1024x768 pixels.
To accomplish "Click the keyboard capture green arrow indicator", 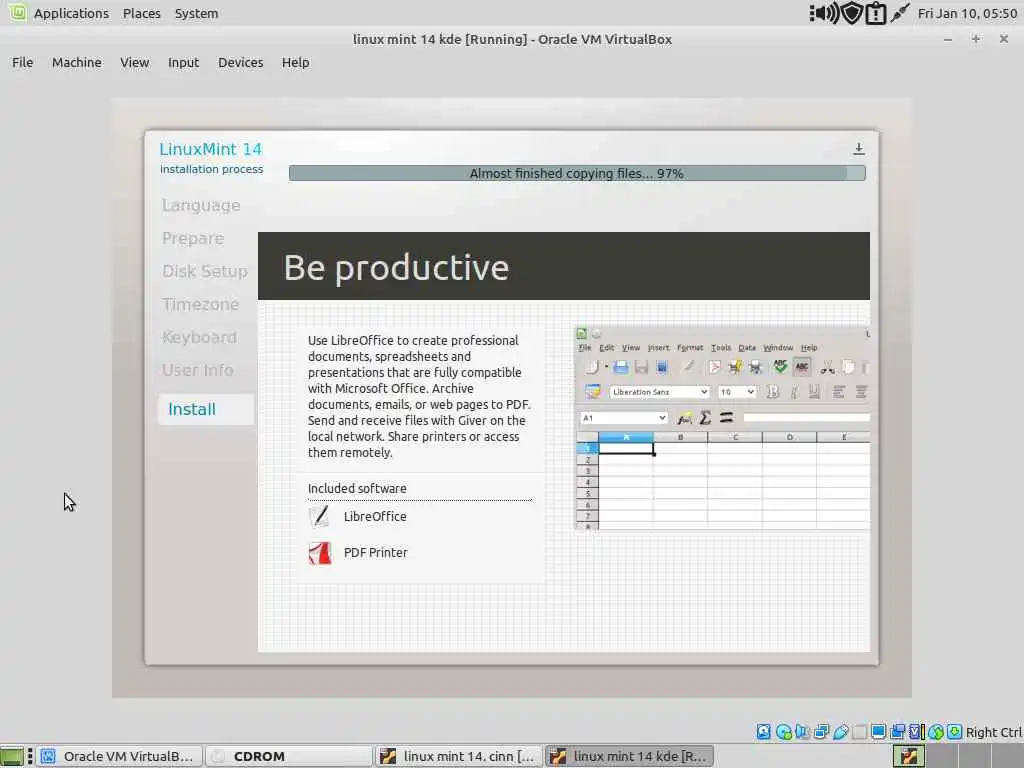I will click(954, 731).
